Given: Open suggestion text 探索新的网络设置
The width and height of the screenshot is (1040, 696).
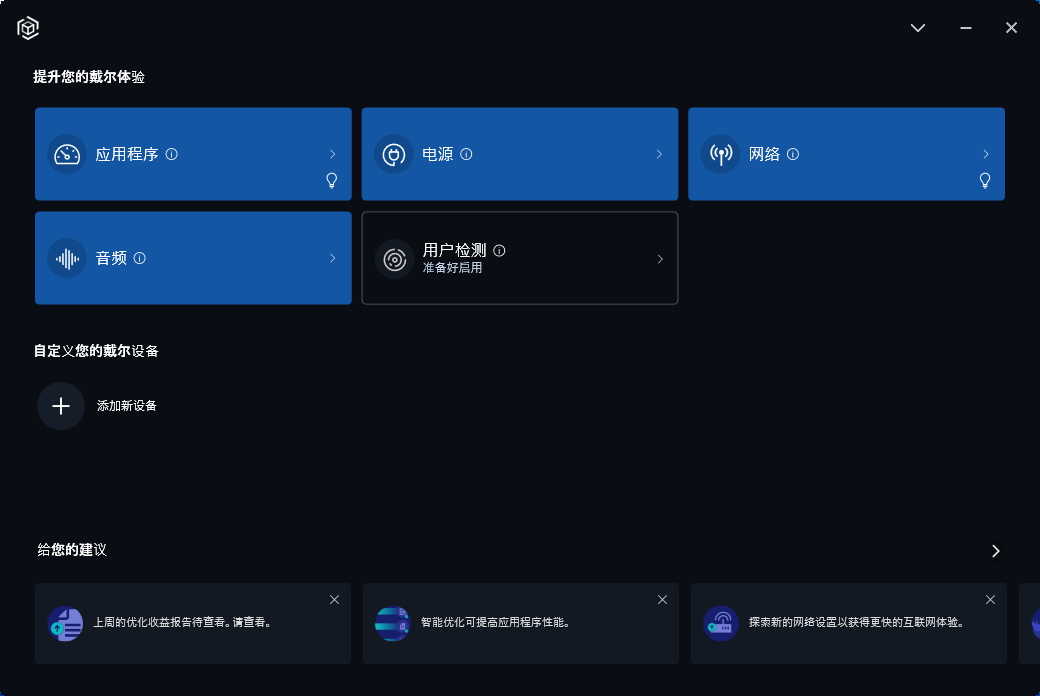Looking at the screenshot, I should [x=858, y=622].
